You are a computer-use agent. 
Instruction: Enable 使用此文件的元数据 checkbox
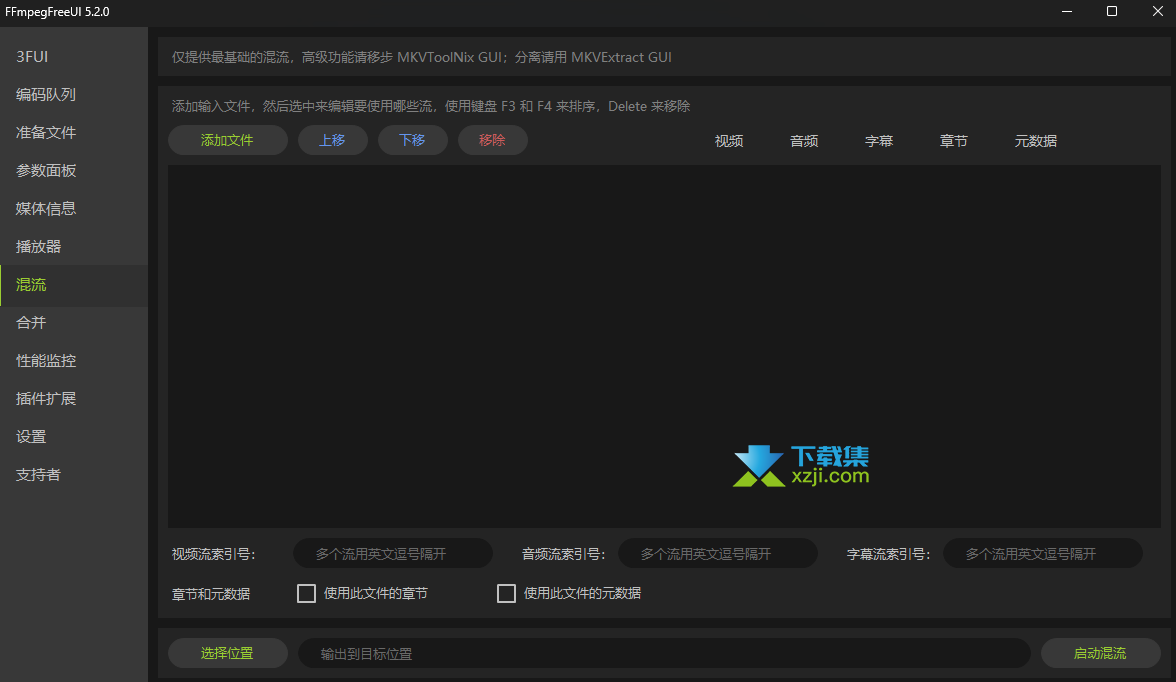(506, 593)
